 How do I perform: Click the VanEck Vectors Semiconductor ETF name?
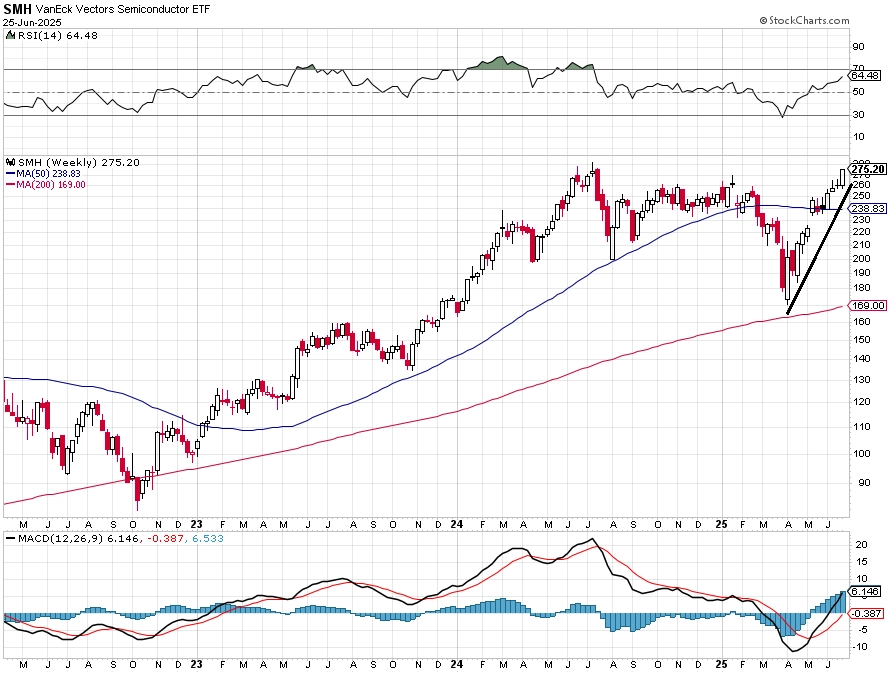point(123,9)
